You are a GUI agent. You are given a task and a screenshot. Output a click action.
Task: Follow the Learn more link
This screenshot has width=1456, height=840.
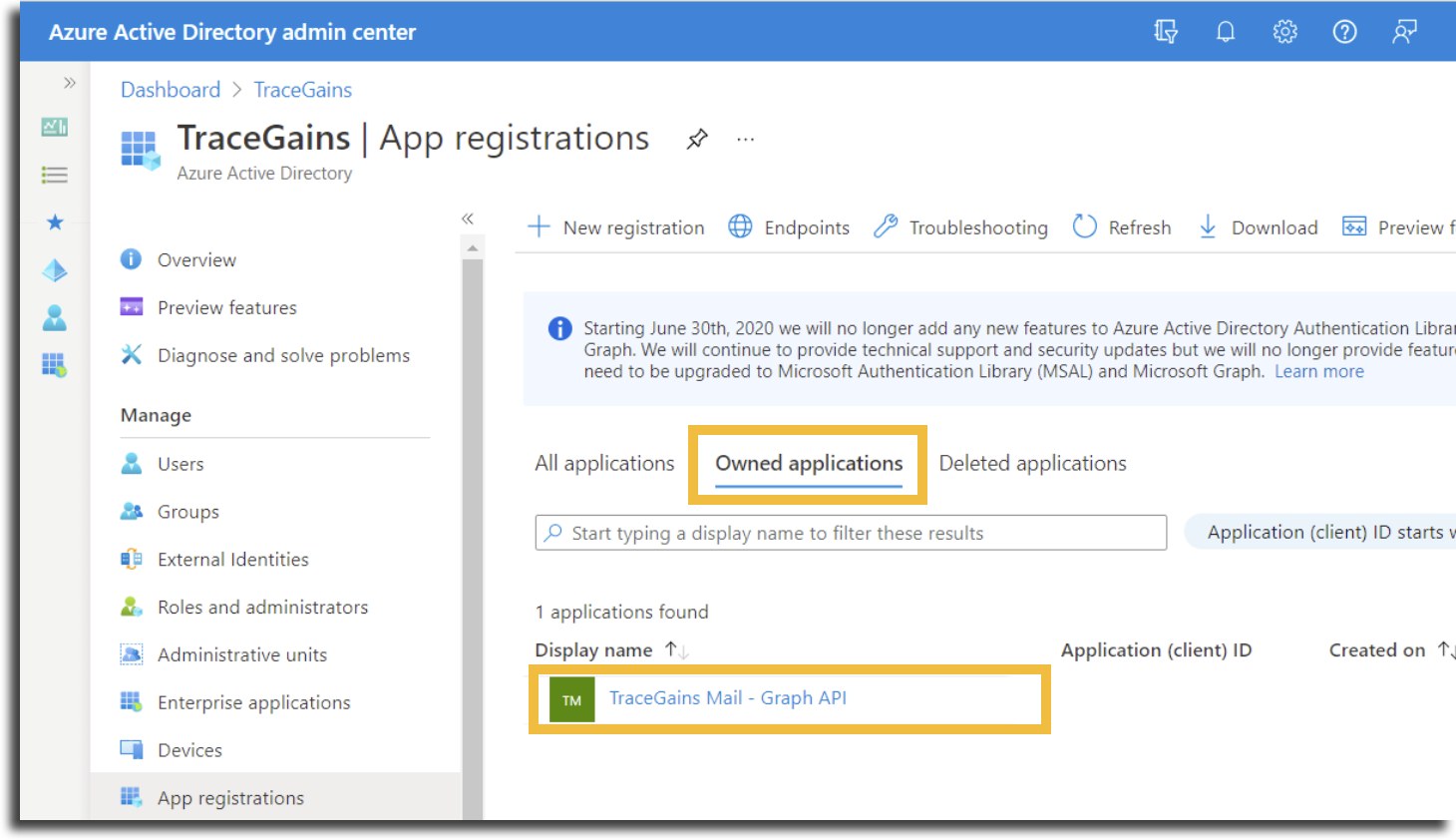(1318, 372)
